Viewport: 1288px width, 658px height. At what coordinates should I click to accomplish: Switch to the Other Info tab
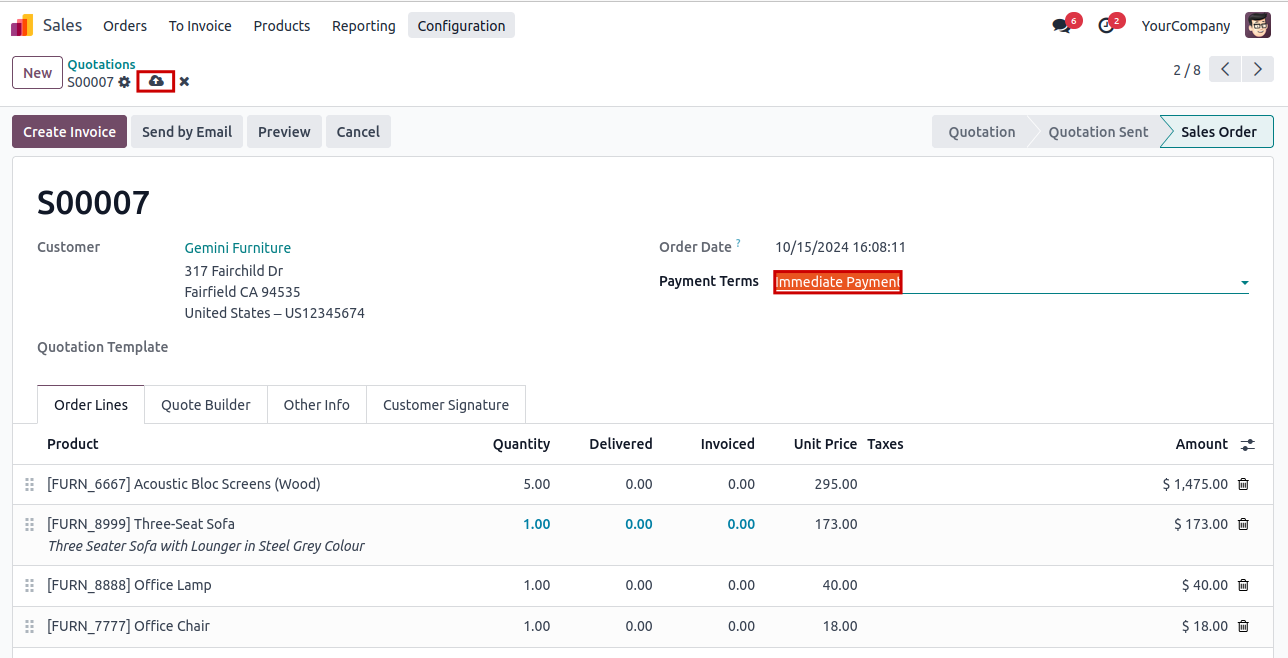[x=316, y=405]
